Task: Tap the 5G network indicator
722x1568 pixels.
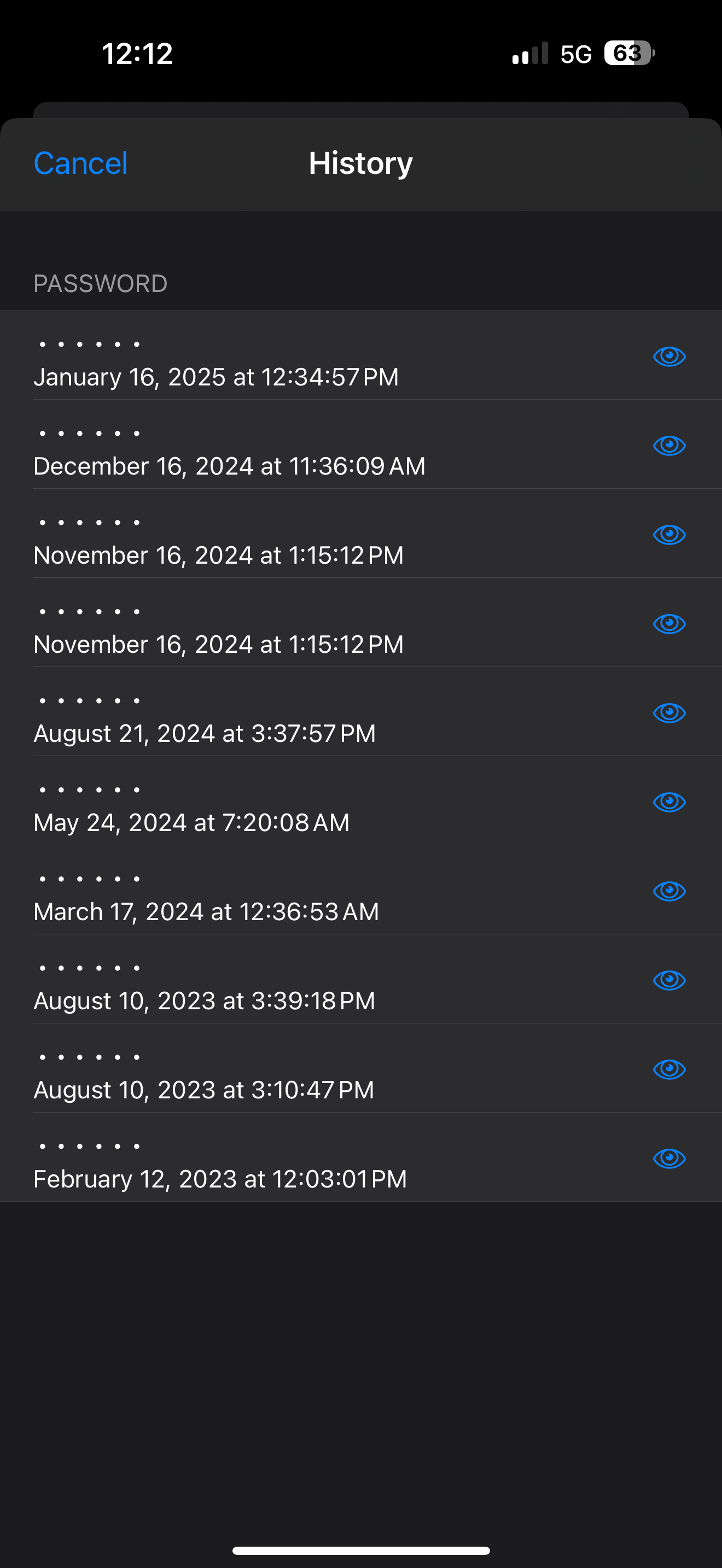Action: tap(576, 54)
